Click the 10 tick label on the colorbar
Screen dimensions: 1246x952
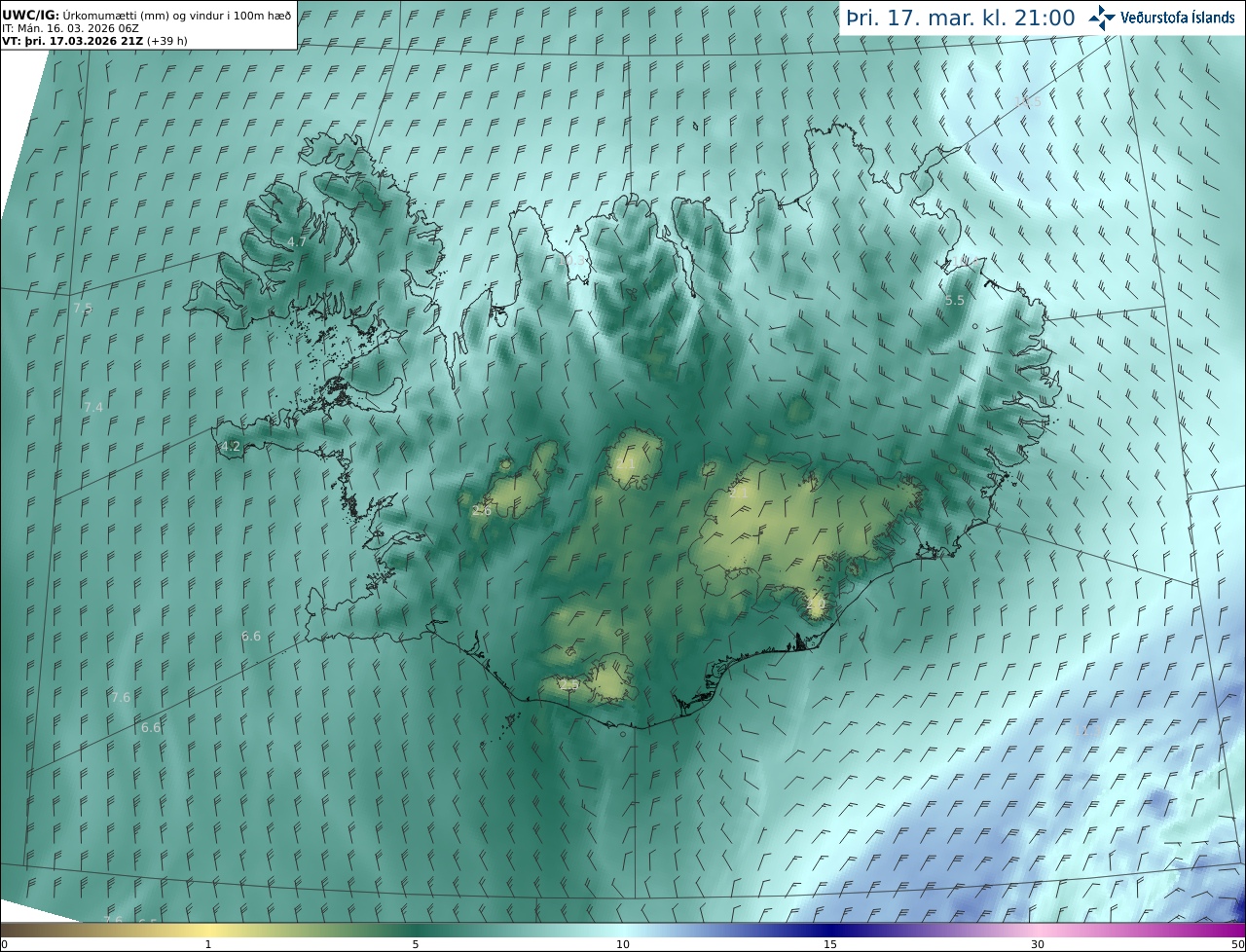pyautogui.click(x=623, y=944)
